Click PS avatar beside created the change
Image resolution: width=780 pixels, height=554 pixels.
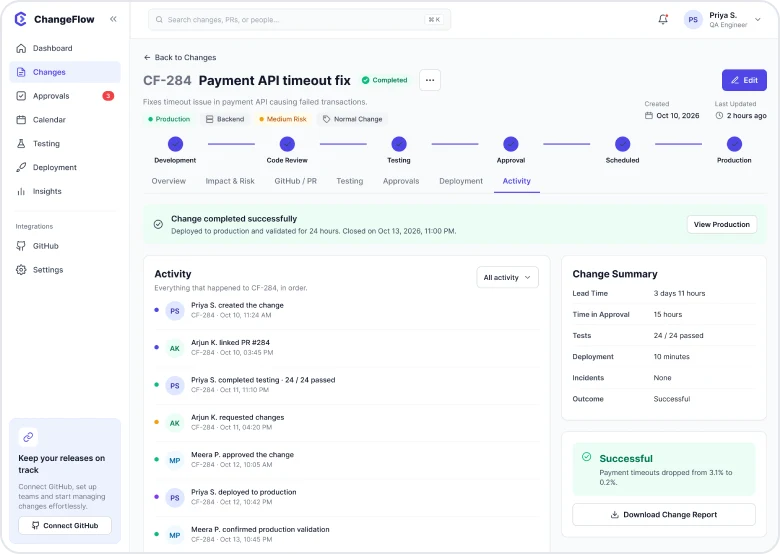(x=175, y=311)
